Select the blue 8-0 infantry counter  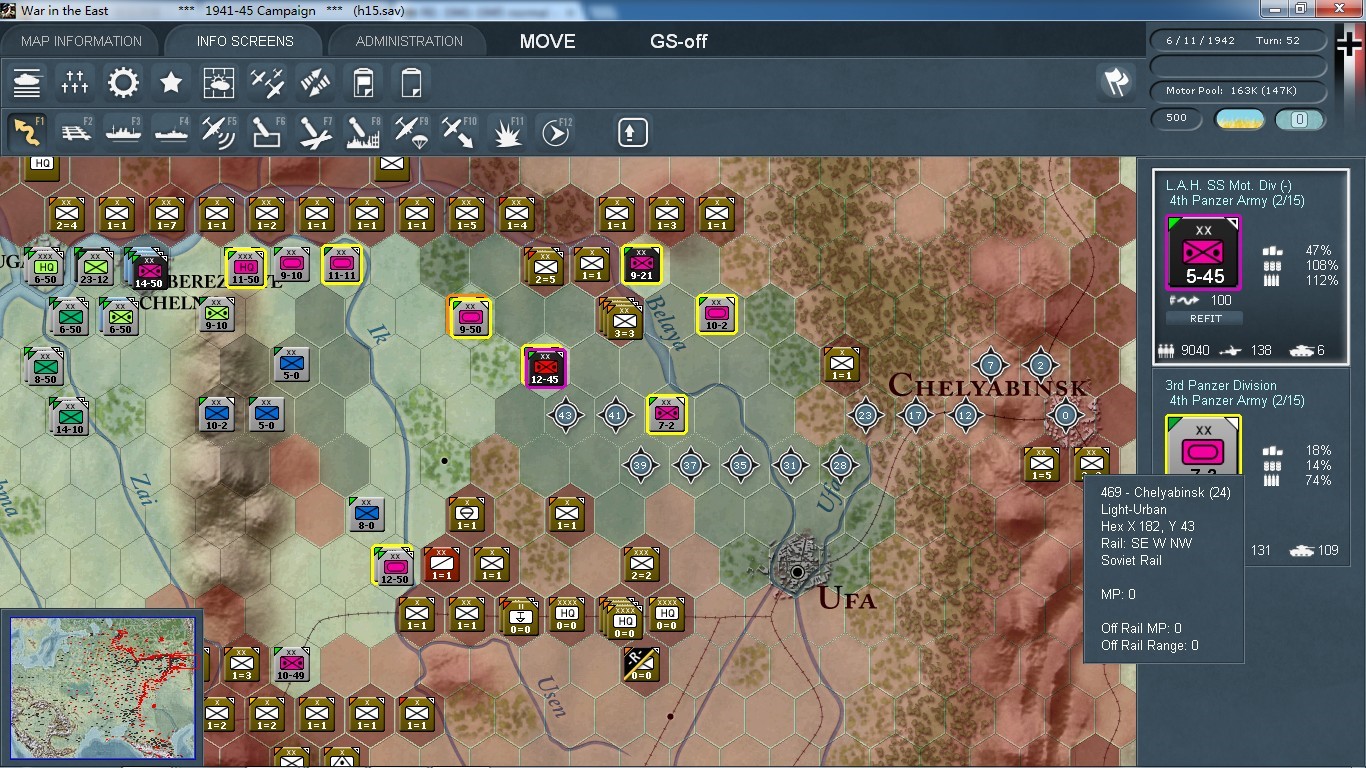[367, 514]
